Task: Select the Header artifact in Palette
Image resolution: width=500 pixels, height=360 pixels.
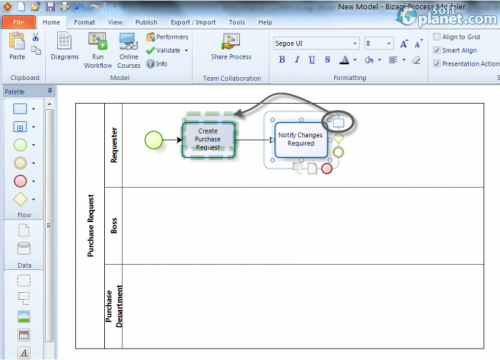Action: click(x=24, y=335)
